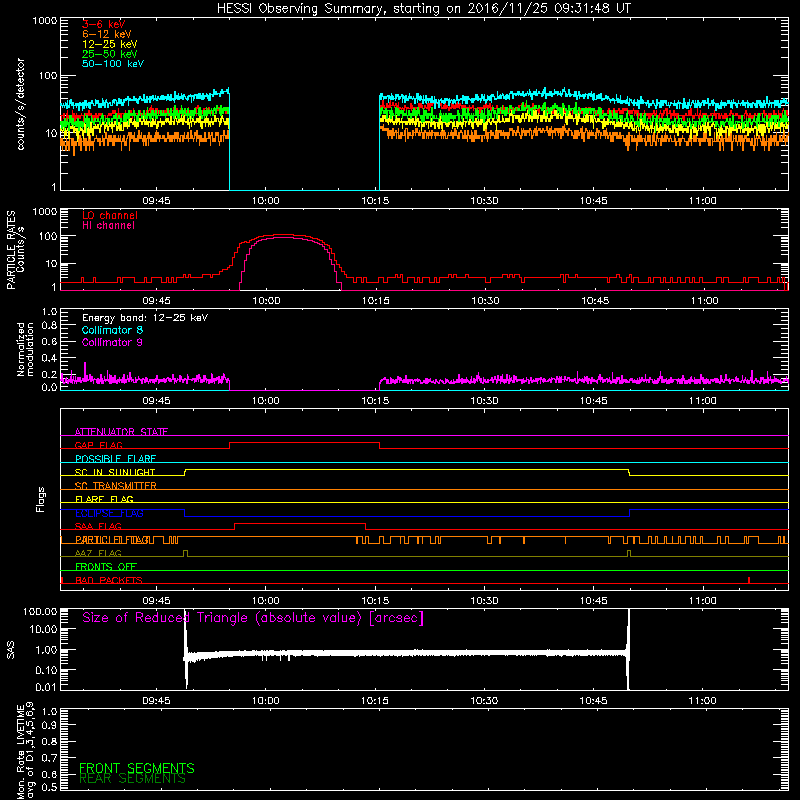
Task: Select the REAR SEGMENTS legend label
Action: pos(132,779)
